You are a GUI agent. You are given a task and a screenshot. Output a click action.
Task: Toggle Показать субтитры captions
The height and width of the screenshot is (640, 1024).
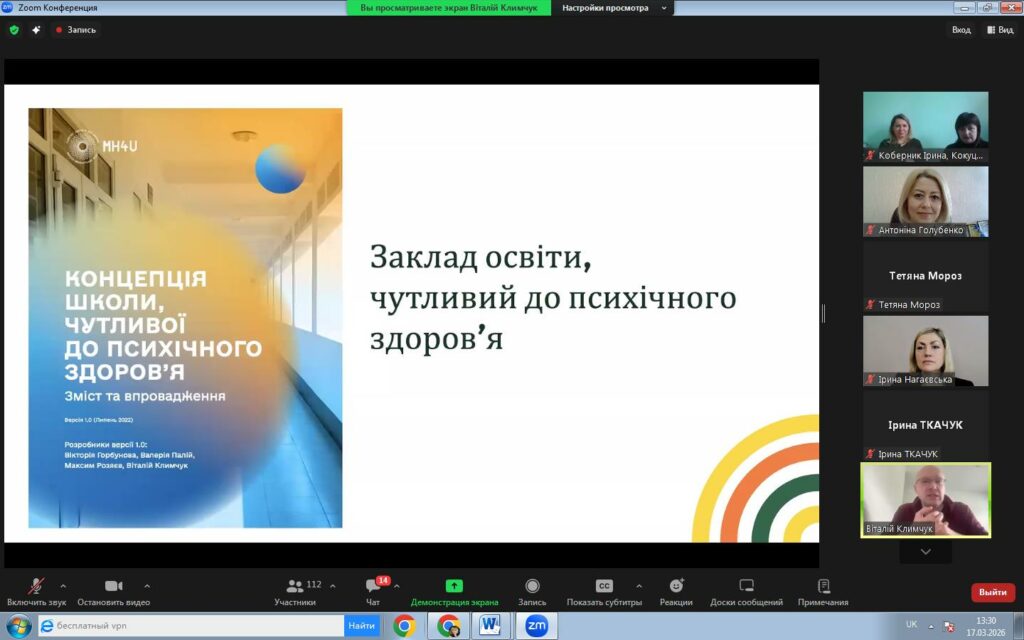point(604,586)
